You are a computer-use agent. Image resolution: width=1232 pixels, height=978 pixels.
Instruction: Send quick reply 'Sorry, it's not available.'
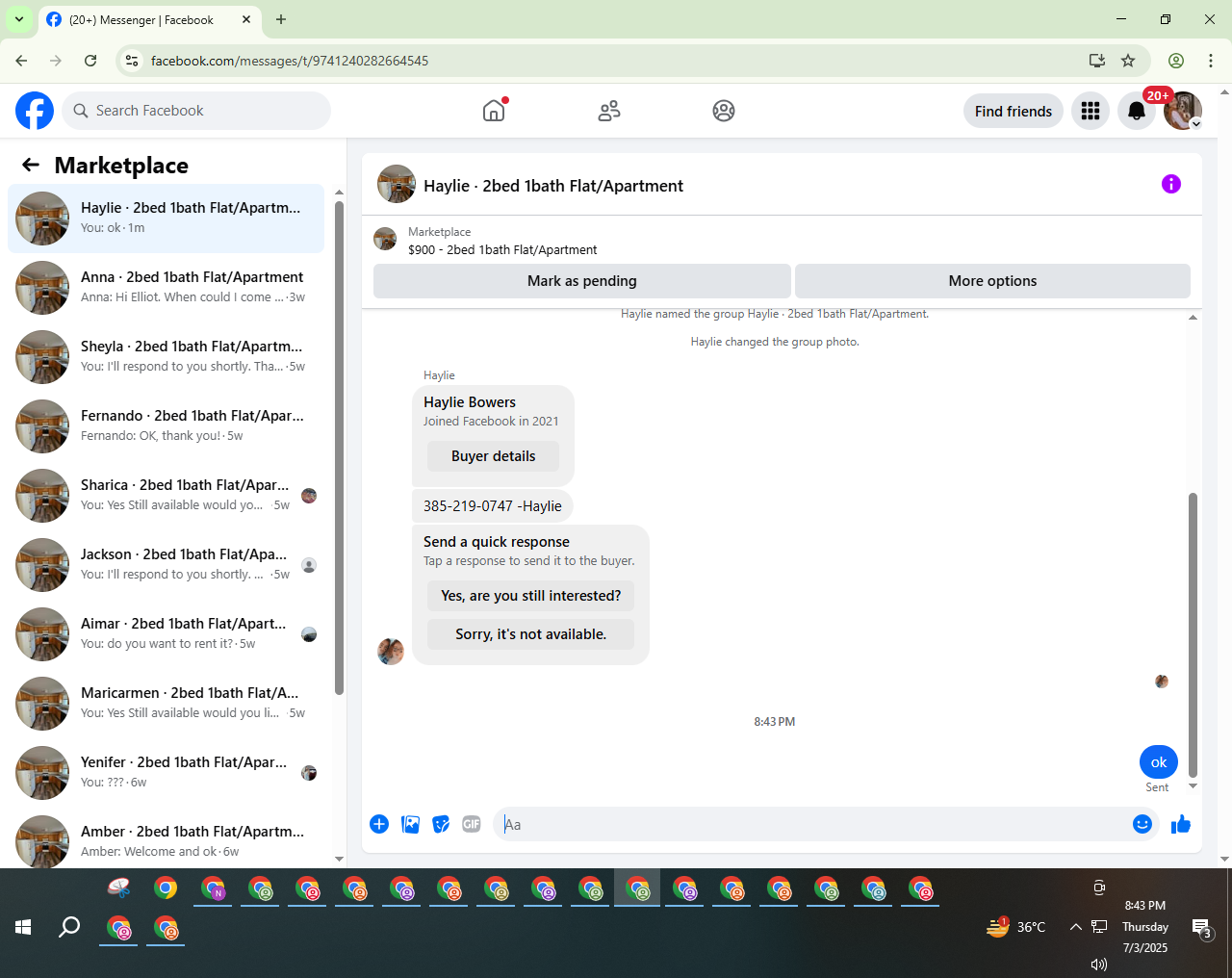point(530,634)
